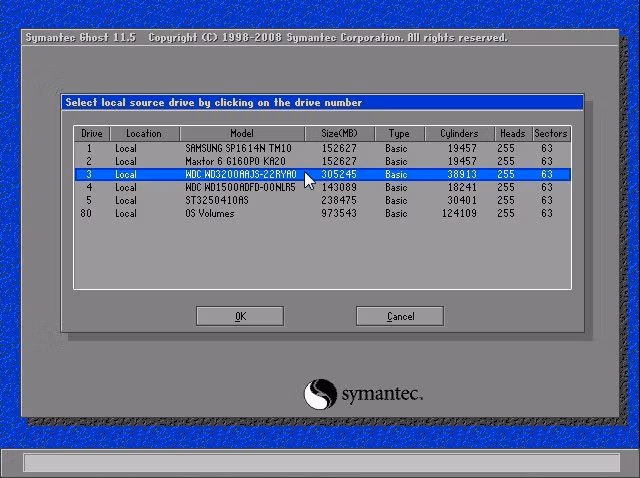640x478 pixels.
Task: Click the Symantec Ghost 11.5 header text
Action: (80, 38)
